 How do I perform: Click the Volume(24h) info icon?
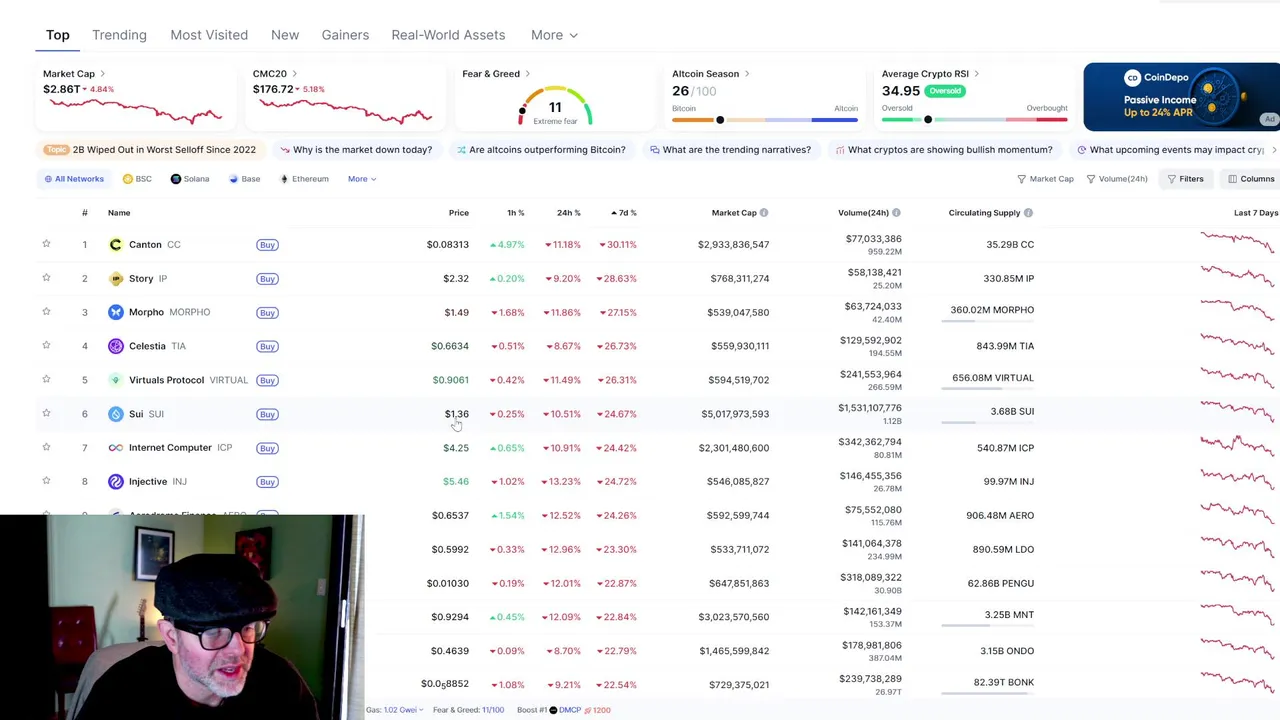click(x=896, y=213)
